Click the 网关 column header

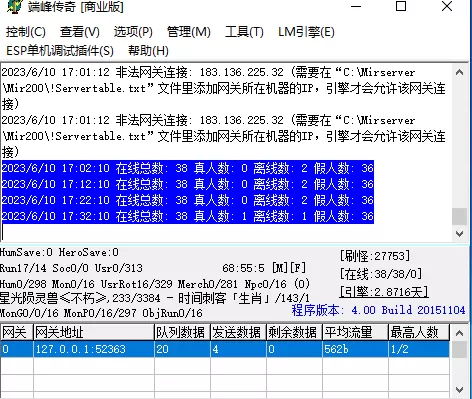pyautogui.click(x=17, y=332)
